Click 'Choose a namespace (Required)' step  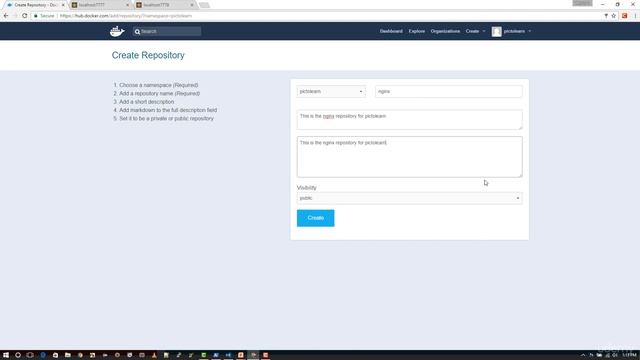pos(158,85)
